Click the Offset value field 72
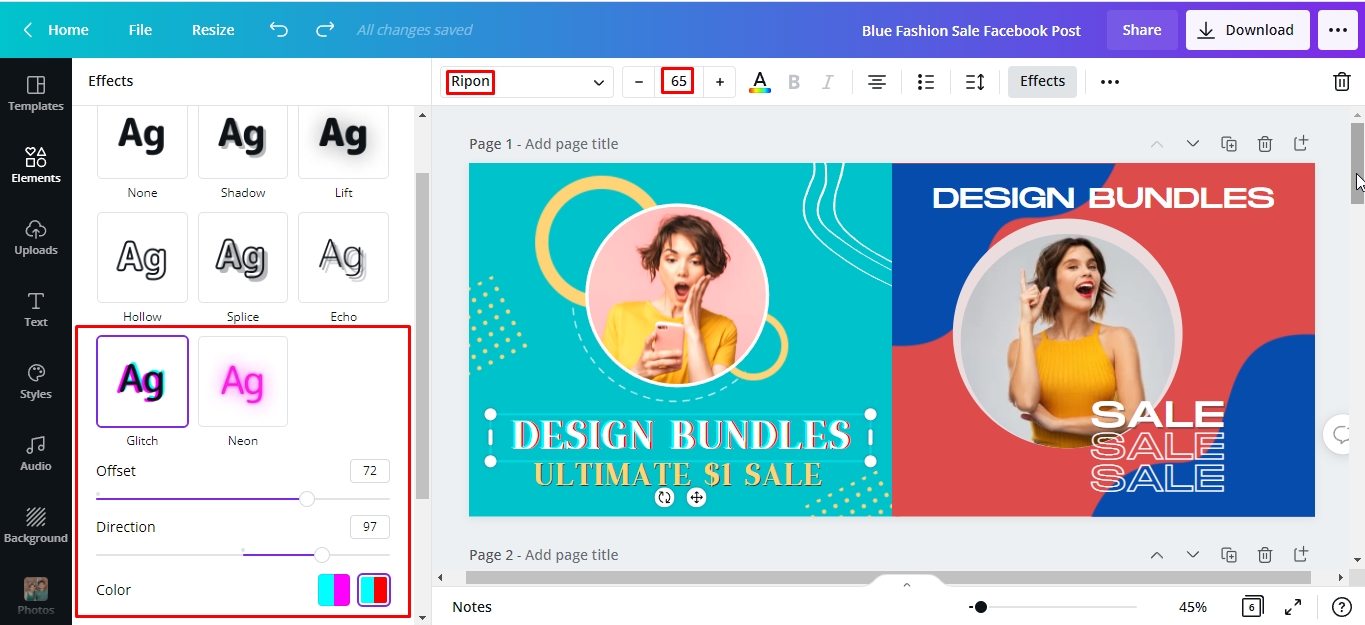The image size is (1365, 625). coord(370,471)
